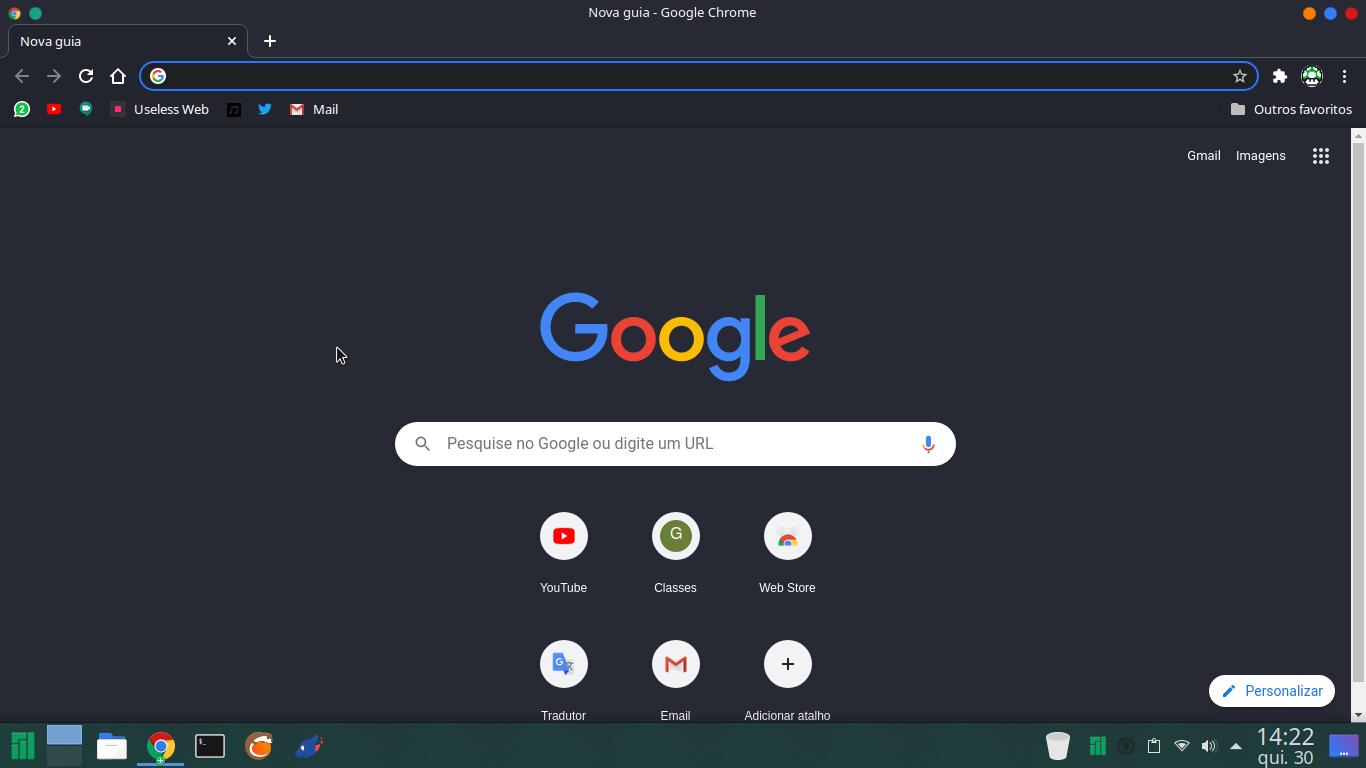
Task: Click the Google icon in address bar
Action: click(158, 76)
